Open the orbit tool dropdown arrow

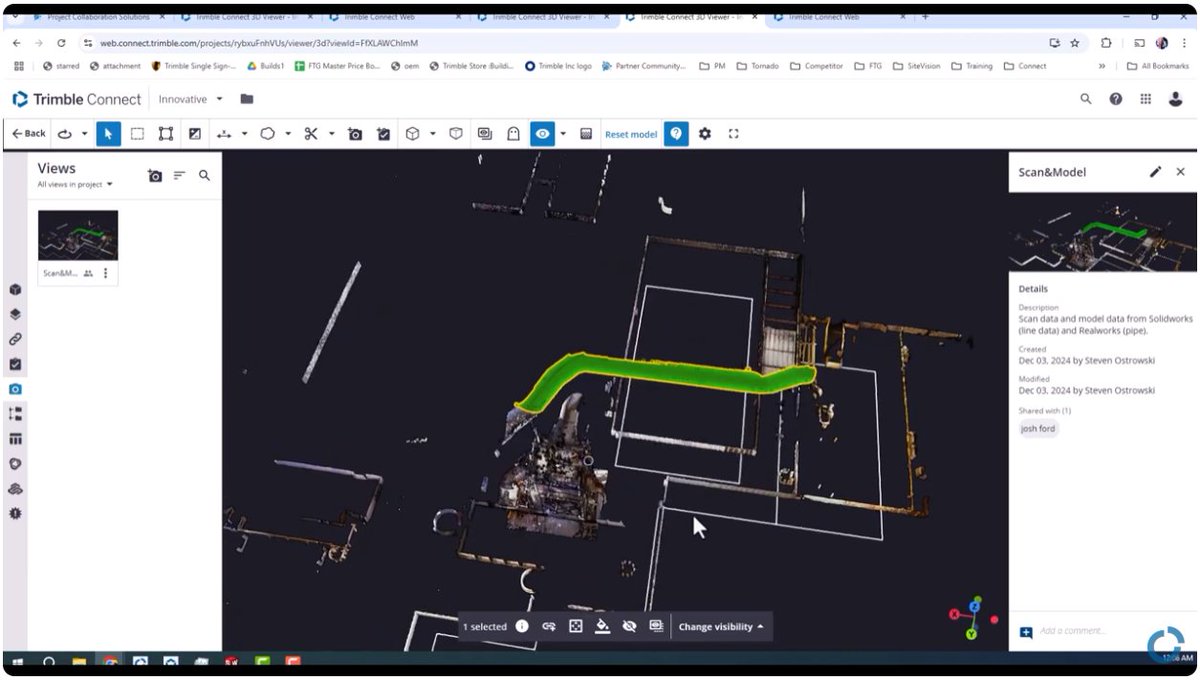click(x=84, y=134)
